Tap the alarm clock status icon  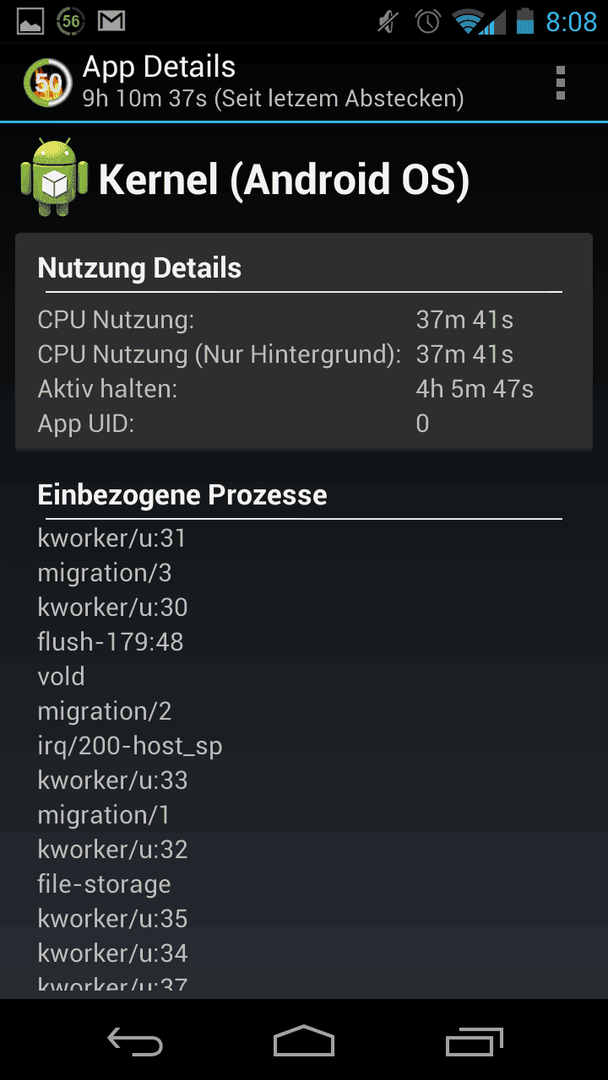click(x=428, y=22)
